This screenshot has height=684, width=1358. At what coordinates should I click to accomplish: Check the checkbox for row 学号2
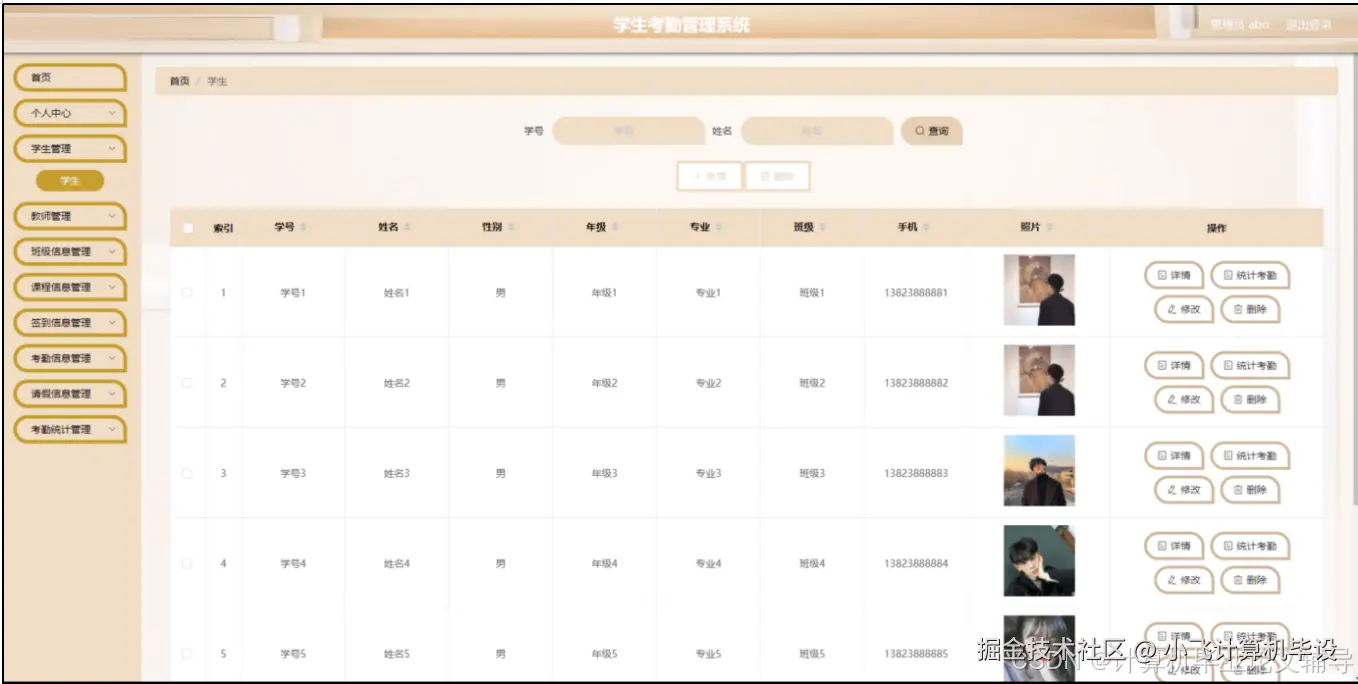point(187,383)
